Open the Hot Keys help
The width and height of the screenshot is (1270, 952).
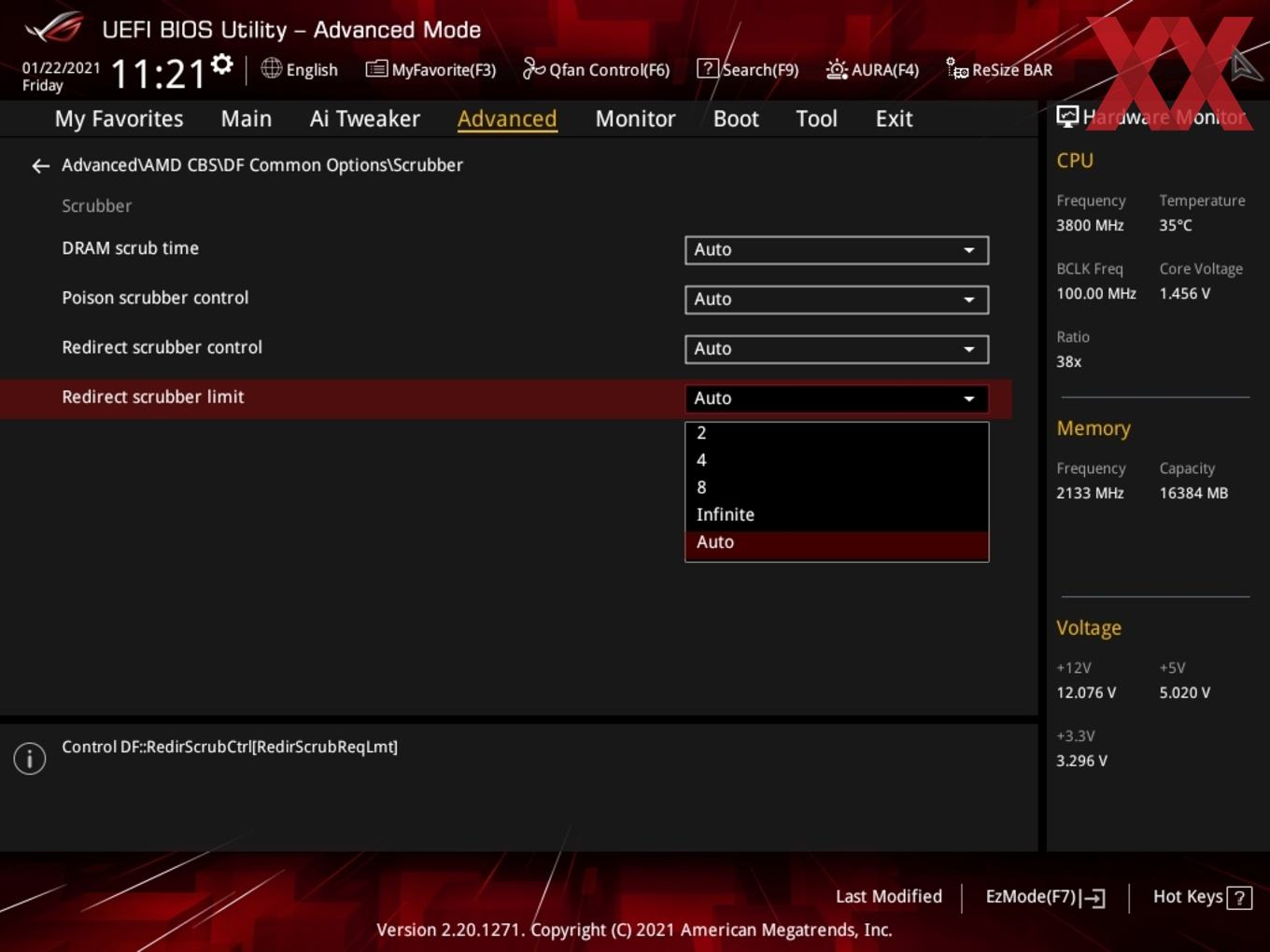[x=1202, y=897]
